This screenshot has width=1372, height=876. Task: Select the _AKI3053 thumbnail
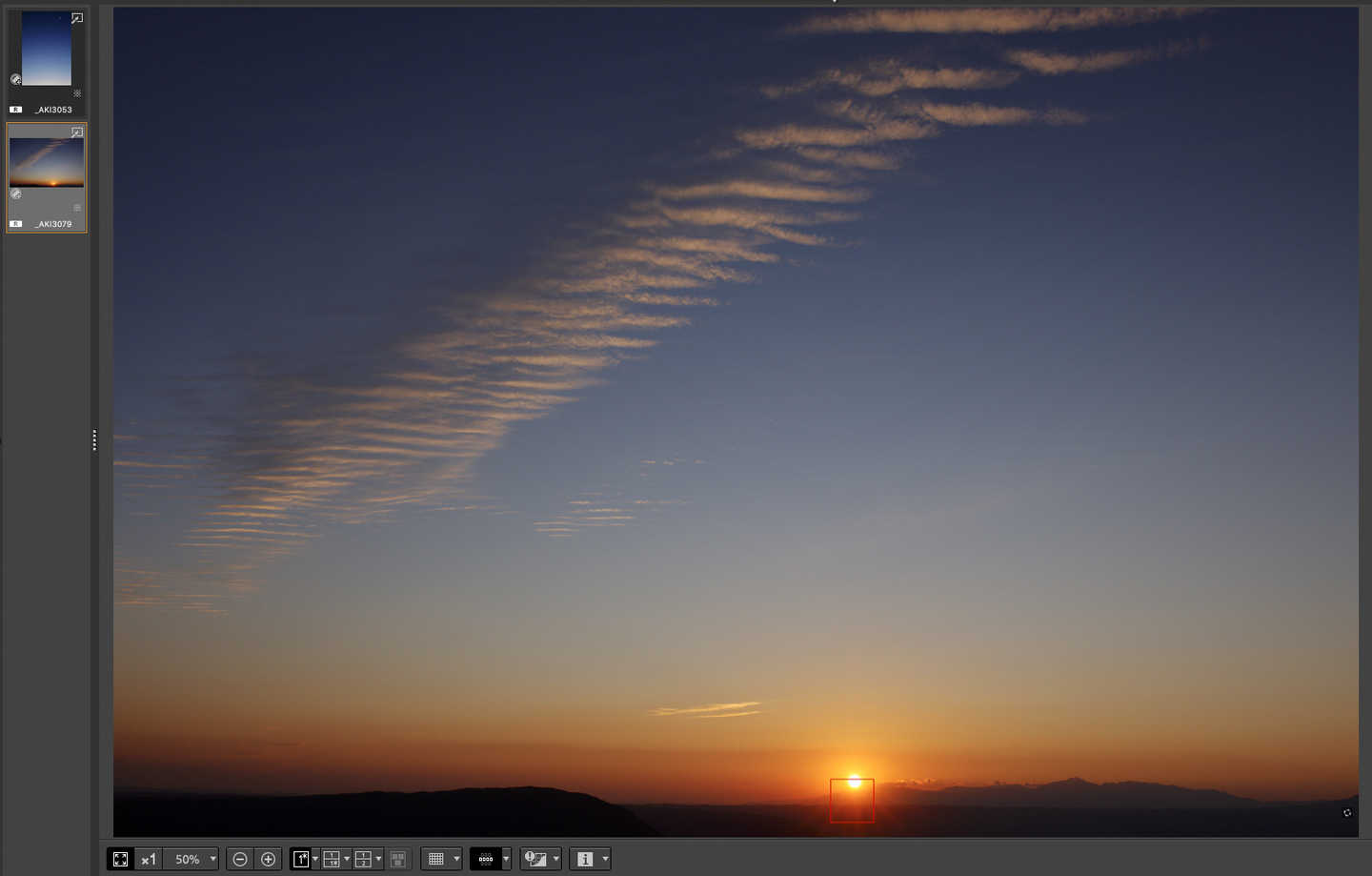(47, 50)
